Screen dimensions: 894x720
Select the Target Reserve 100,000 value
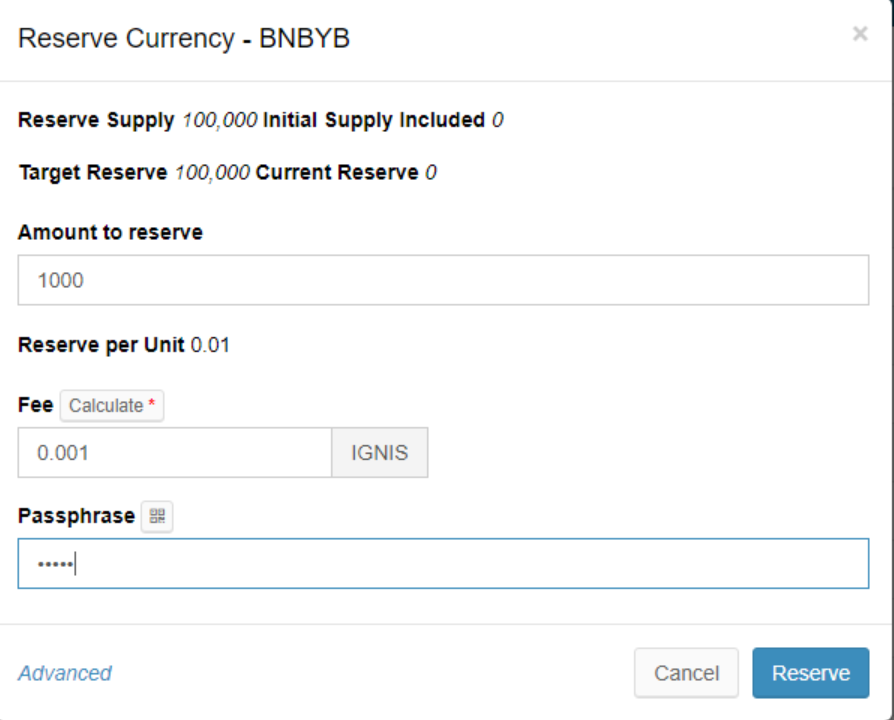click(x=212, y=172)
